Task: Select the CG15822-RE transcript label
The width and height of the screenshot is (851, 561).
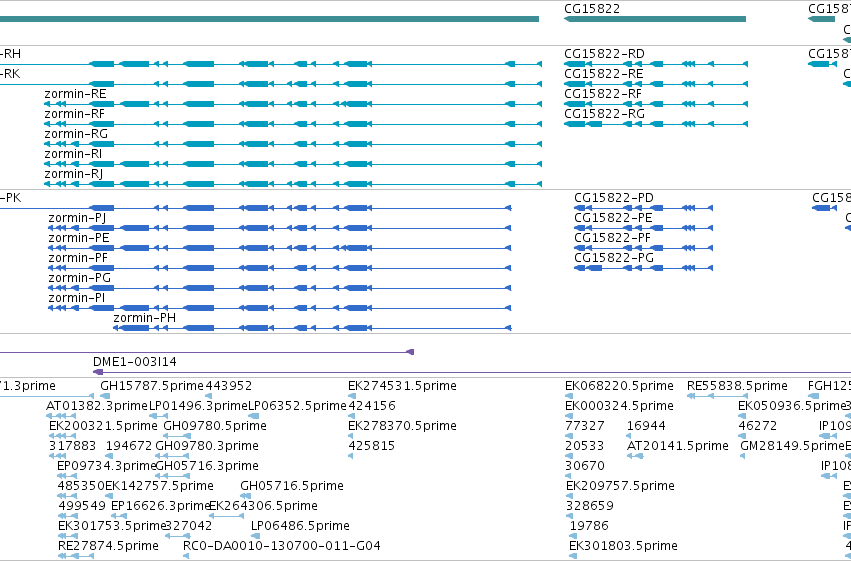Action: pos(604,74)
